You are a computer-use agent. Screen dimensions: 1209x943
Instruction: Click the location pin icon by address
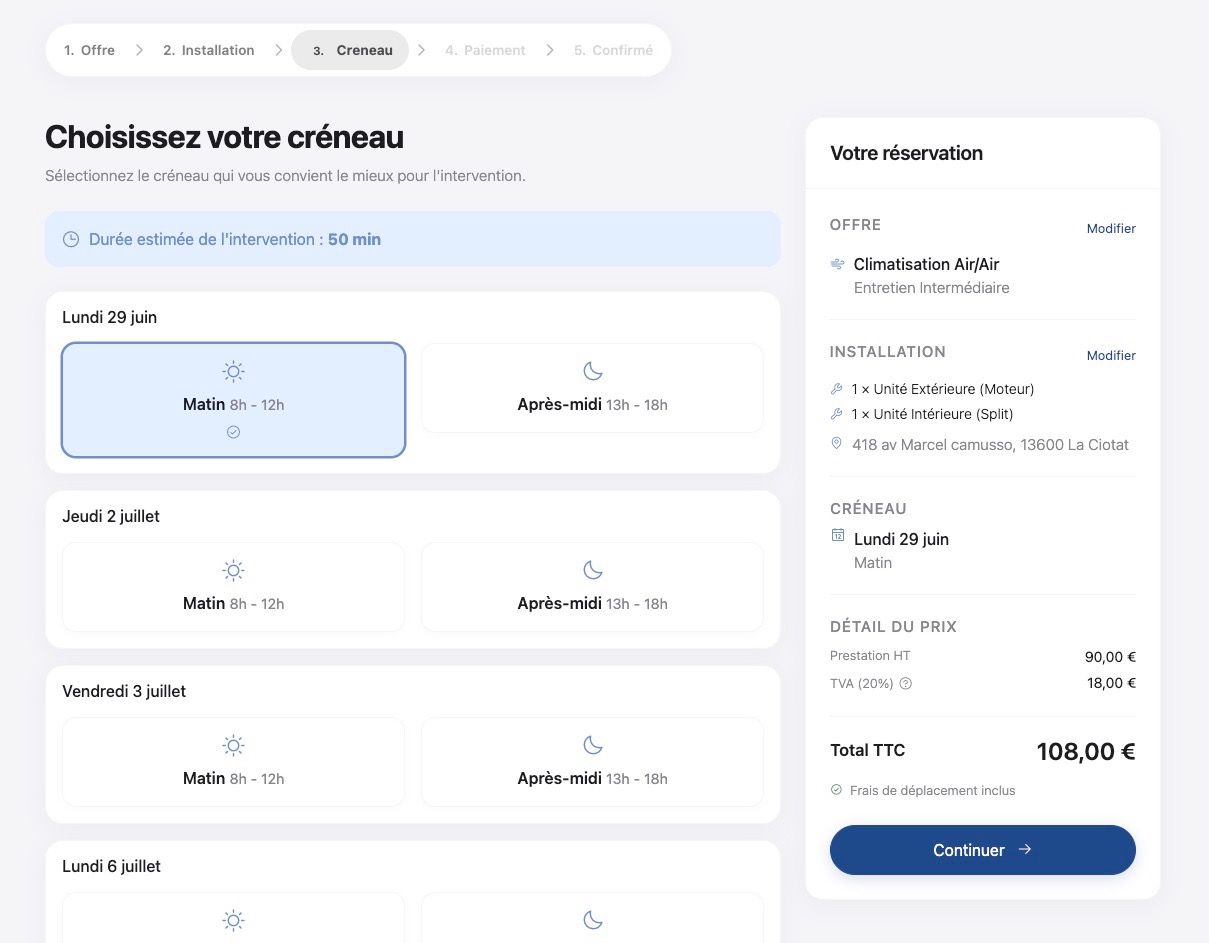[837, 443]
